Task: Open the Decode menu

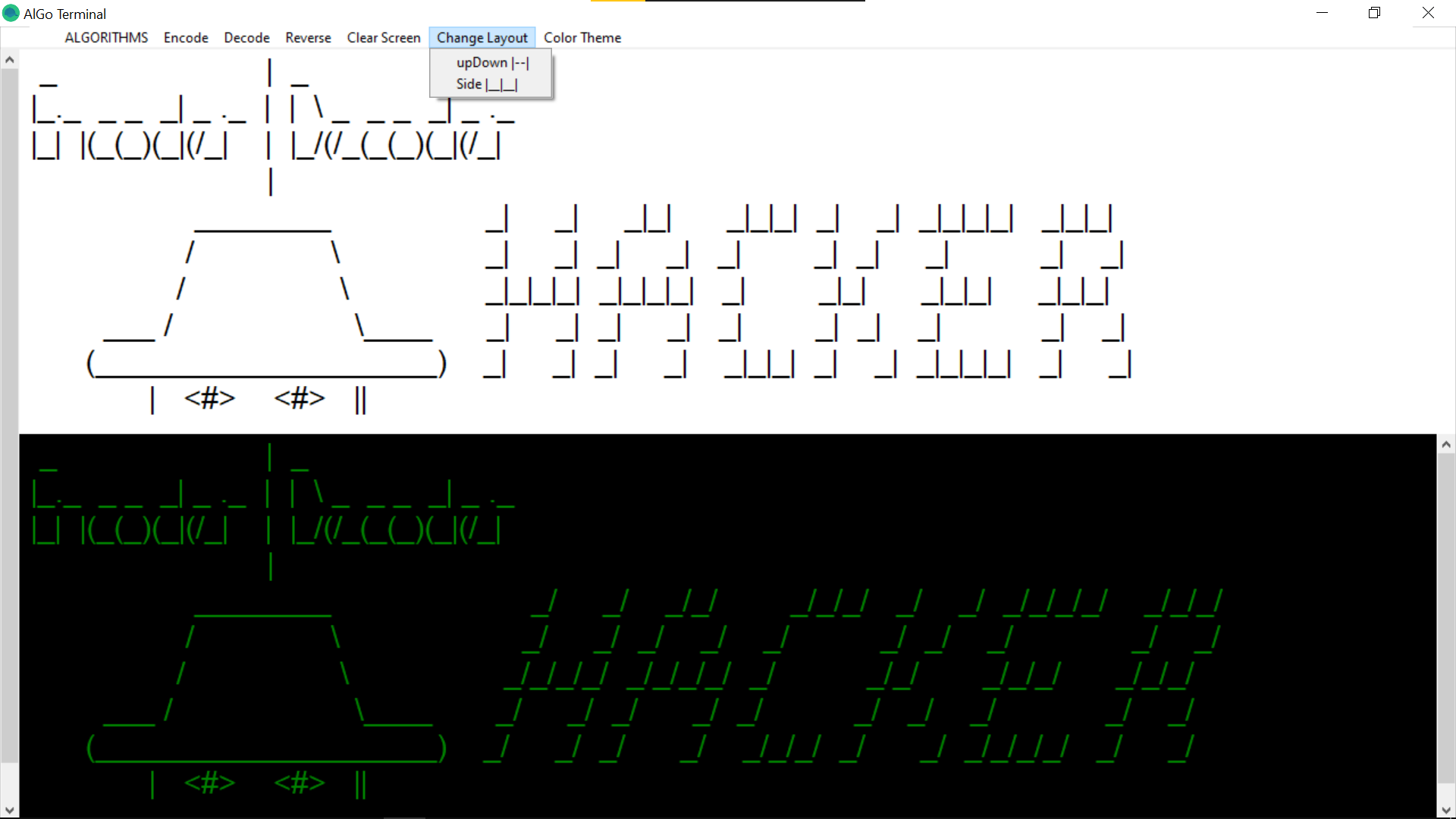Action: [246, 38]
